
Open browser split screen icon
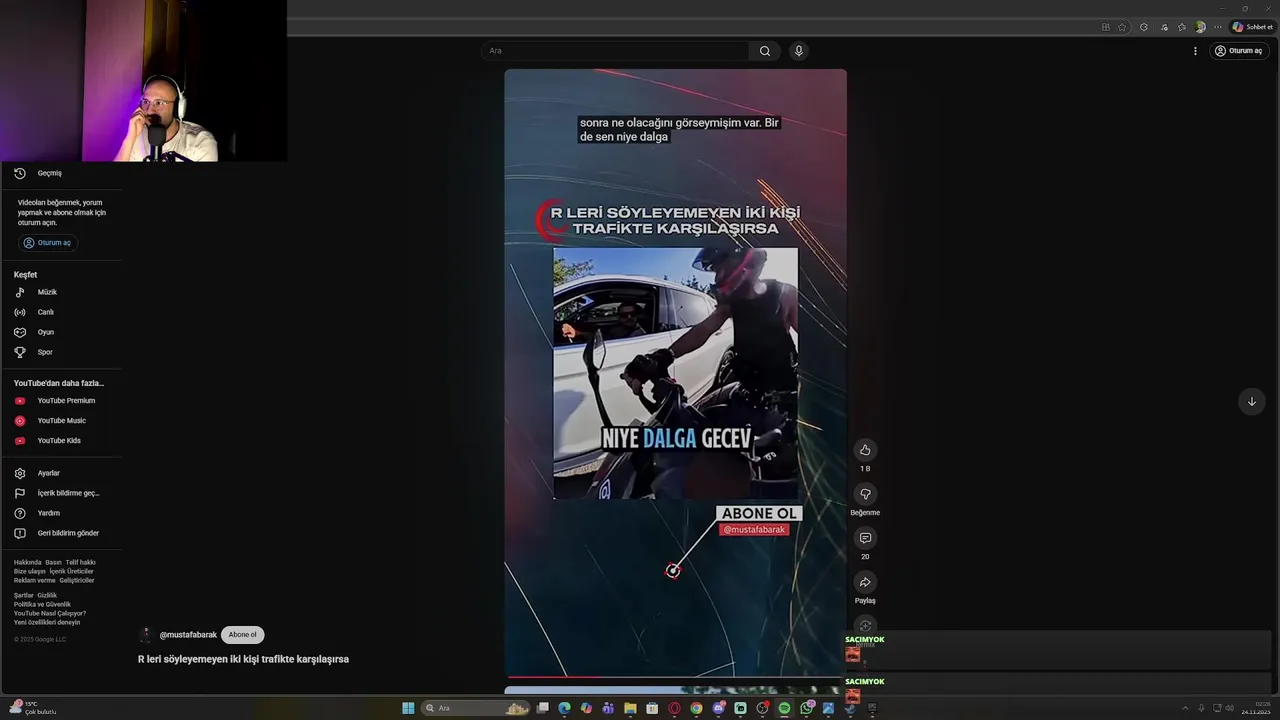[1106, 27]
